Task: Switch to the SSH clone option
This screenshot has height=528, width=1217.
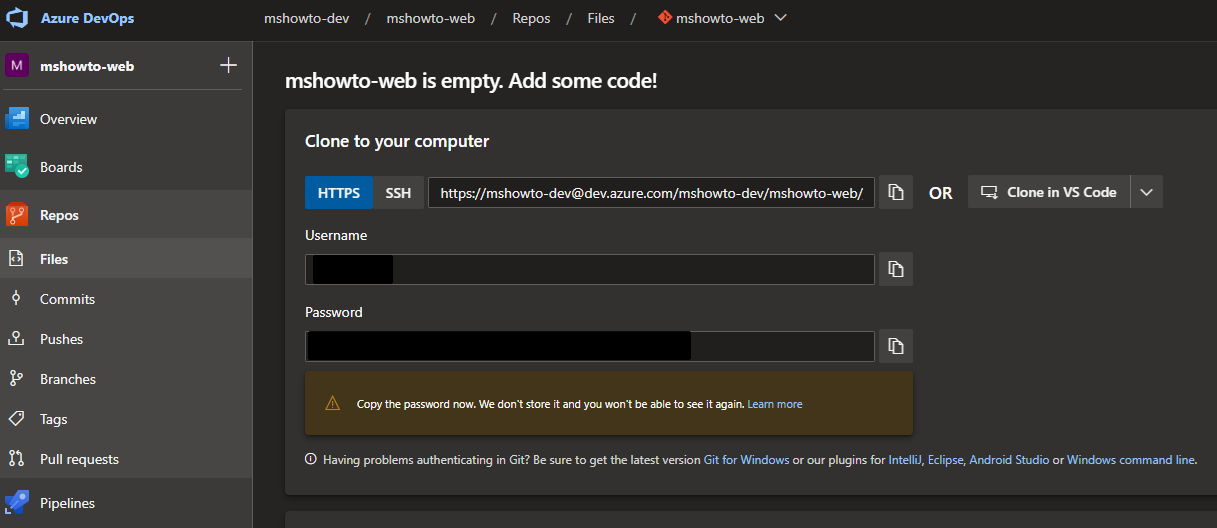Action: 398,192
